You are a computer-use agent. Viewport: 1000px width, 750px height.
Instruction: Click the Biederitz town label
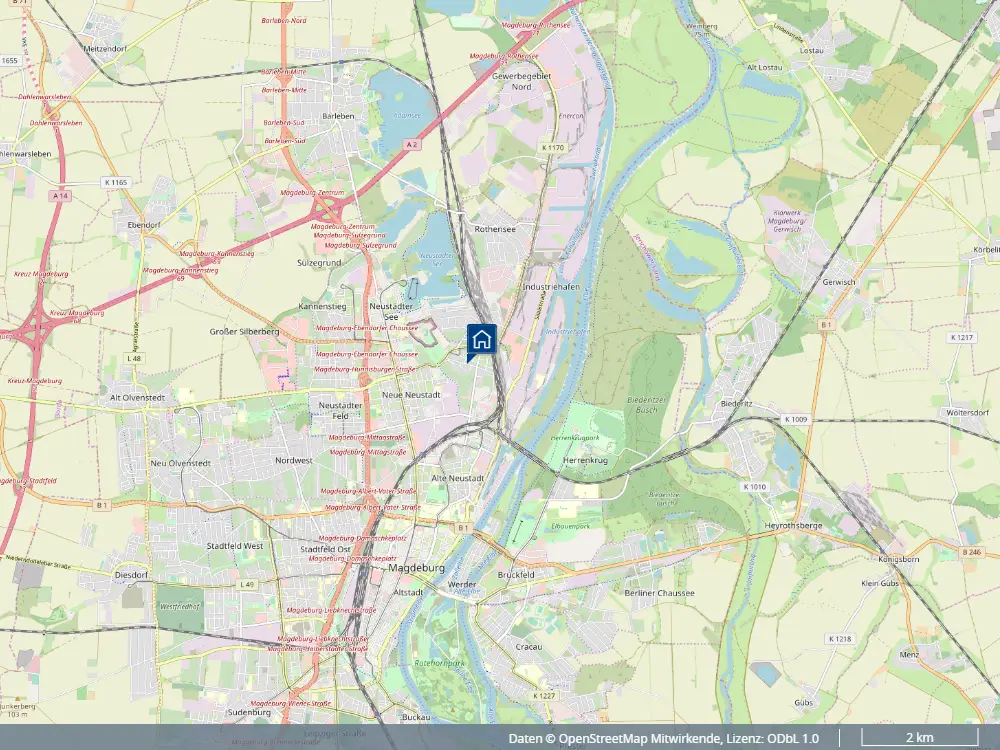737,404
